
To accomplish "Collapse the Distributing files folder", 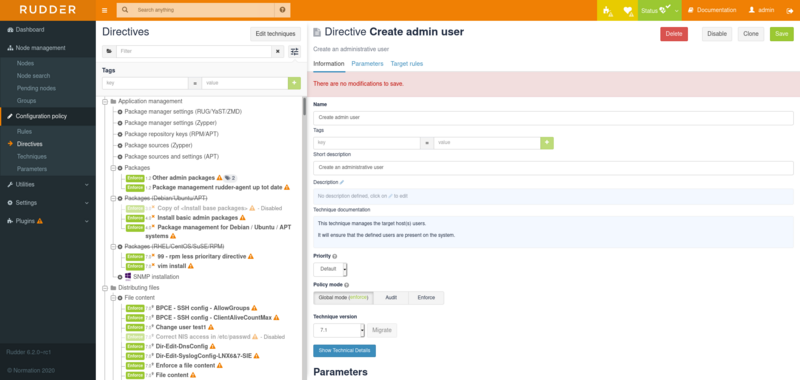I will pos(105,288).
